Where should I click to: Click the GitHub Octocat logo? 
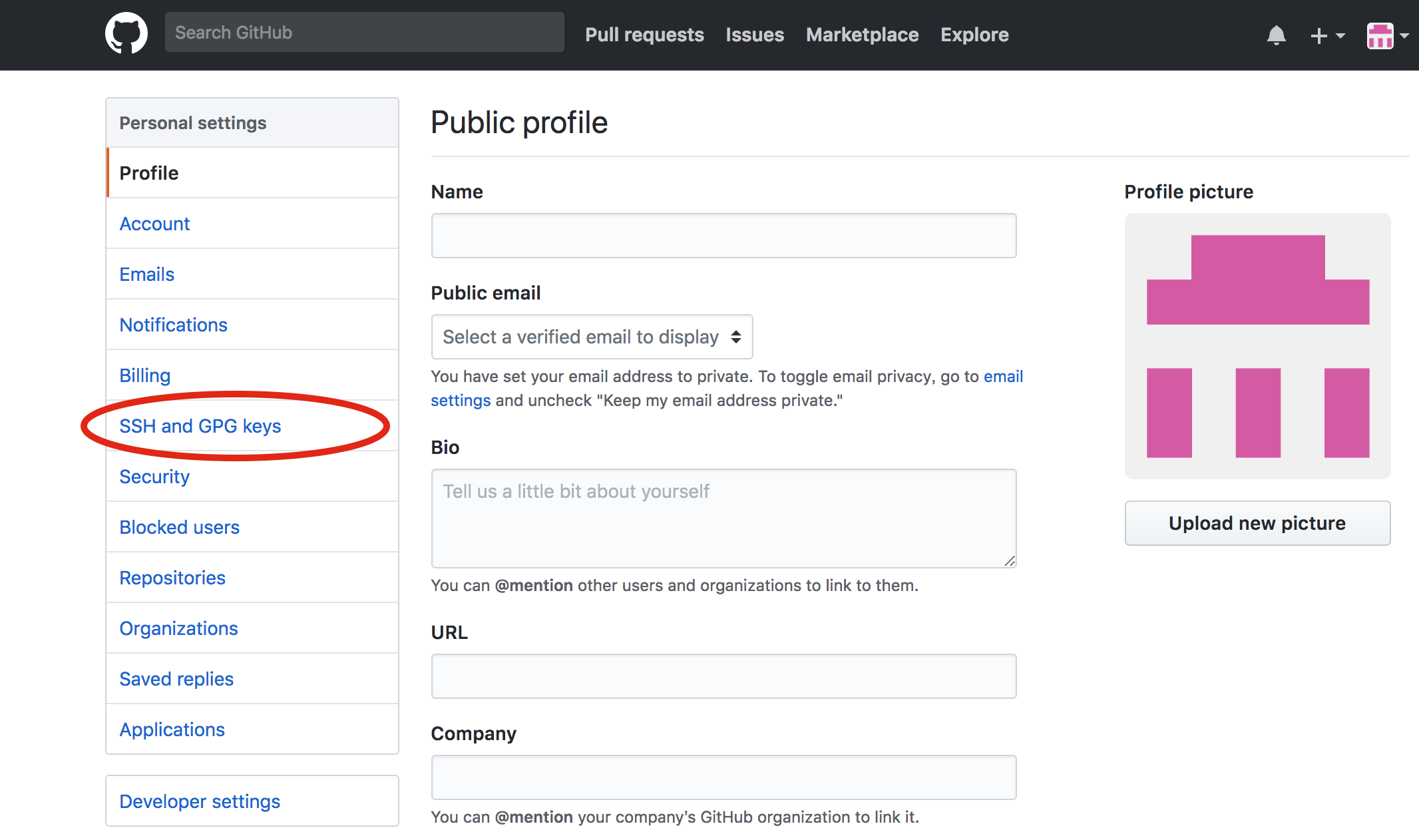126,33
